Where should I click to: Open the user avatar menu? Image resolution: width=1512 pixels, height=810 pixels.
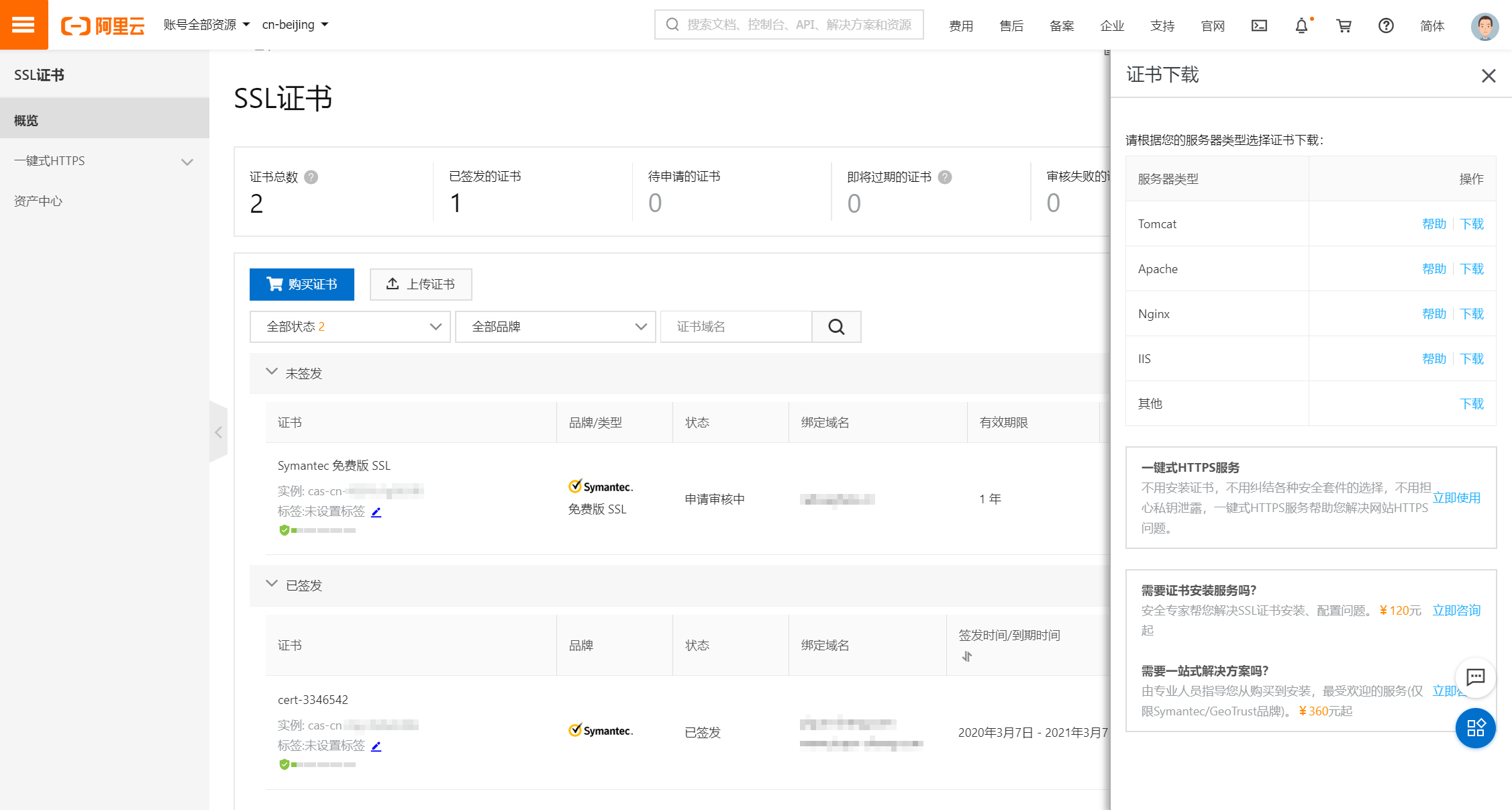coord(1484,26)
